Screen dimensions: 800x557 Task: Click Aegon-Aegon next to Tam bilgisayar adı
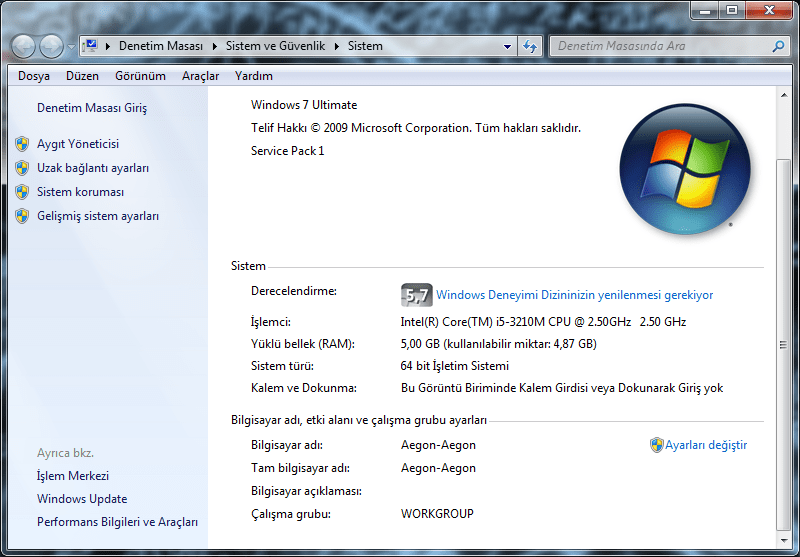point(438,468)
